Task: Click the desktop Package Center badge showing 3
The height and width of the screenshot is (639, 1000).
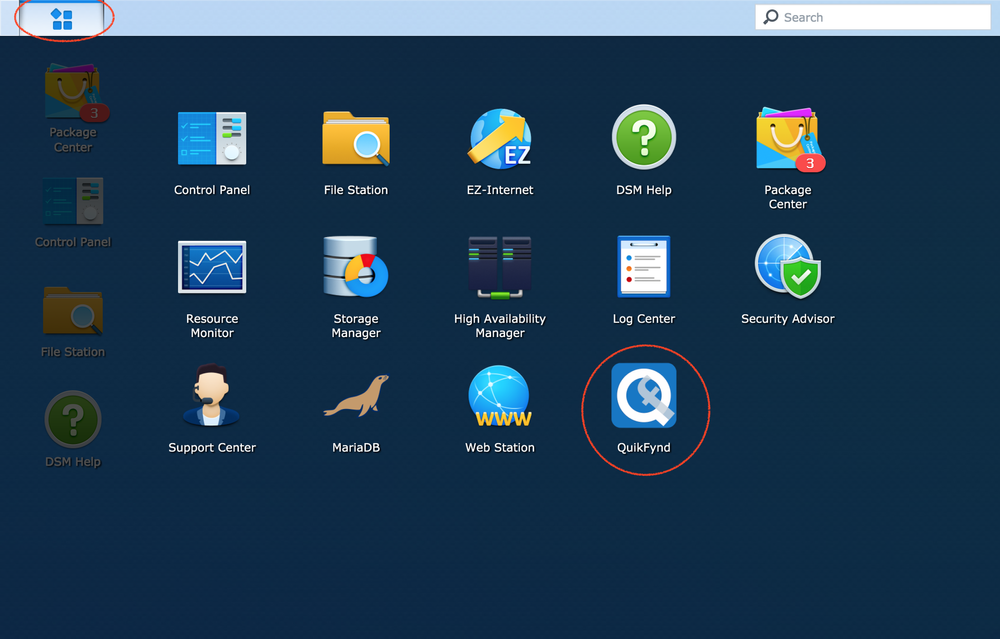Action: [x=94, y=113]
